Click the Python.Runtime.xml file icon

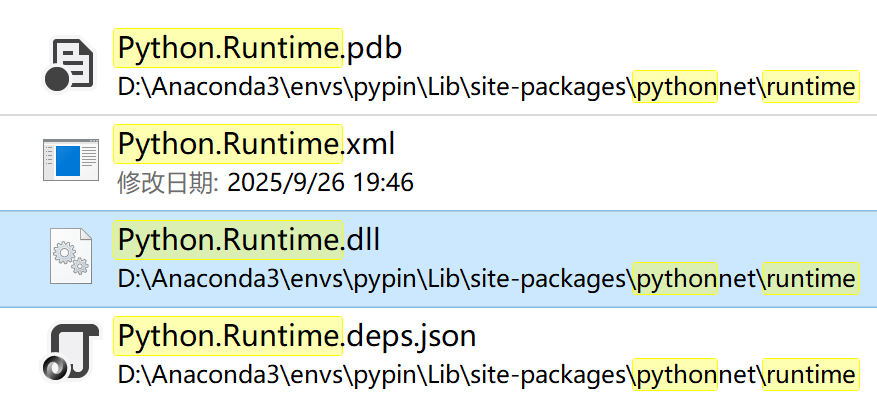coord(71,159)
